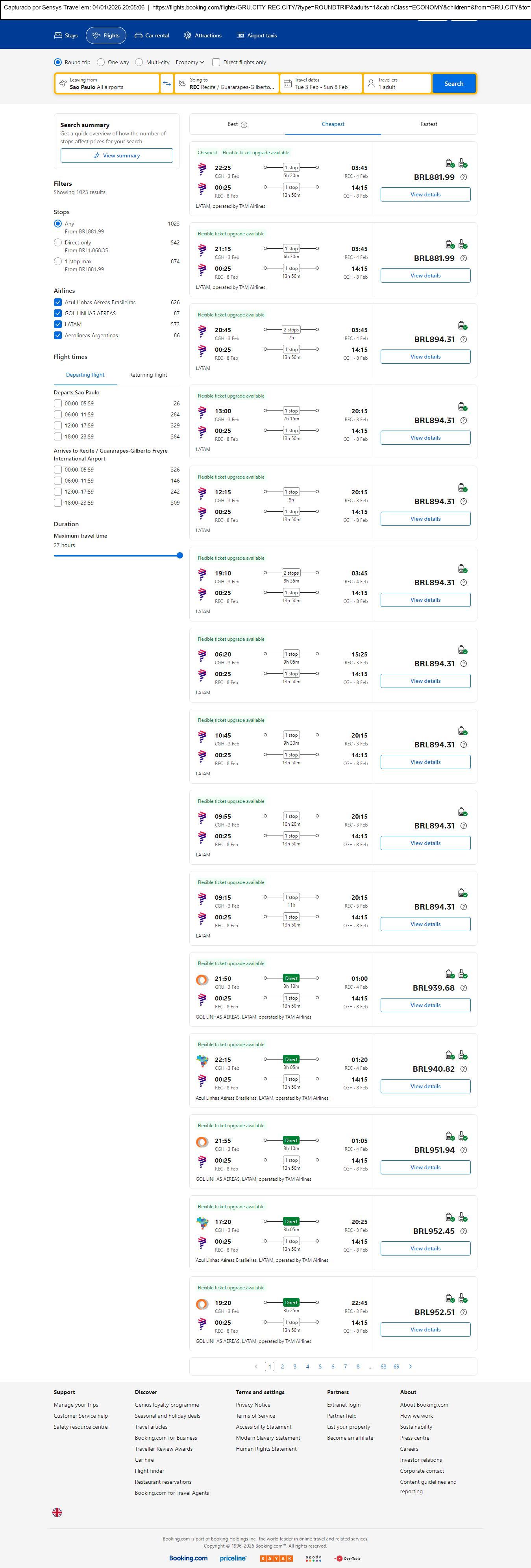This screenshot has height=1568, width=531.
Task: Switch to the Returning flight tab
Action: [x=148, y=375]
